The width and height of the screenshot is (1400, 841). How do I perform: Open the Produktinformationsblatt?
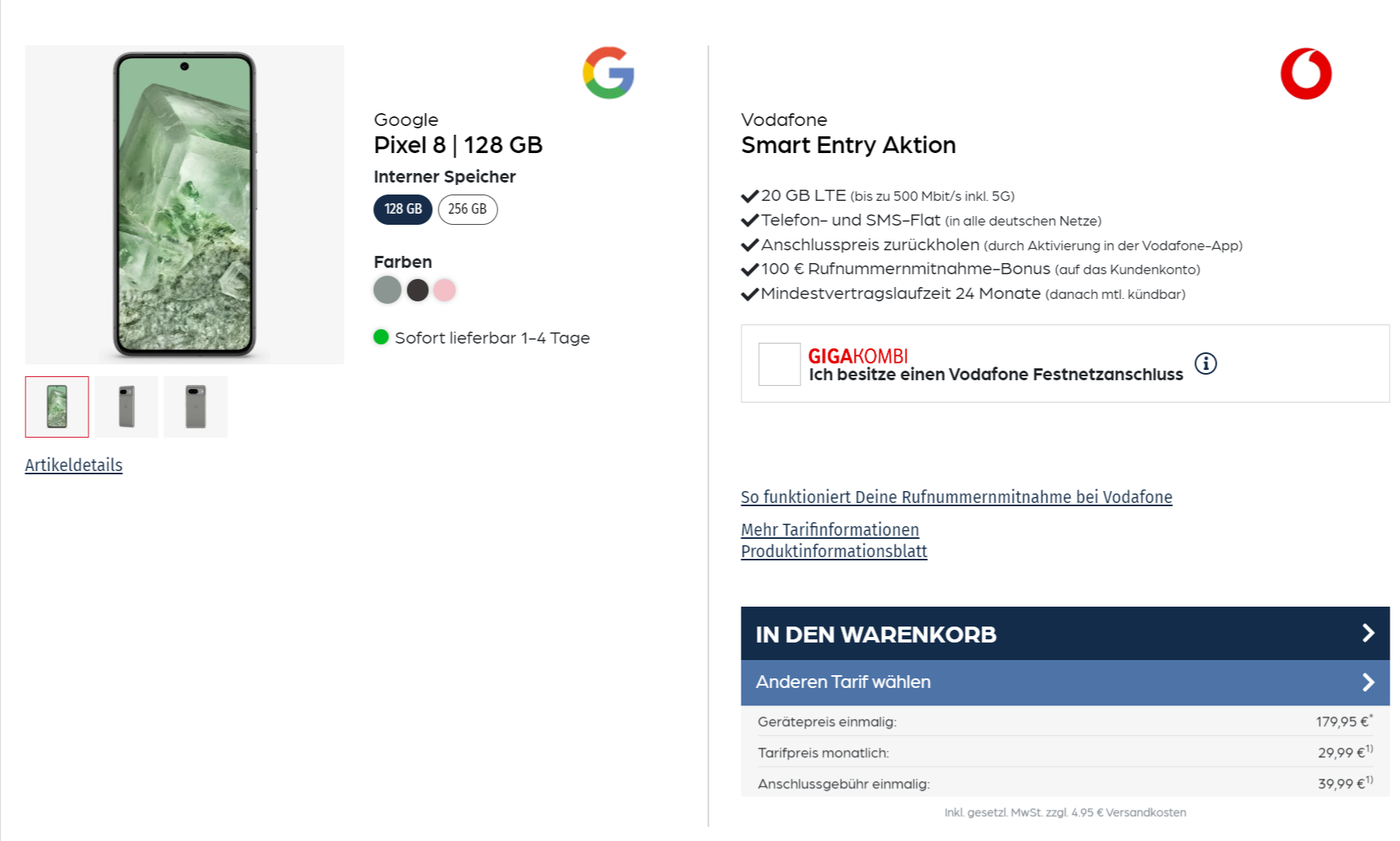coord(833,551)
